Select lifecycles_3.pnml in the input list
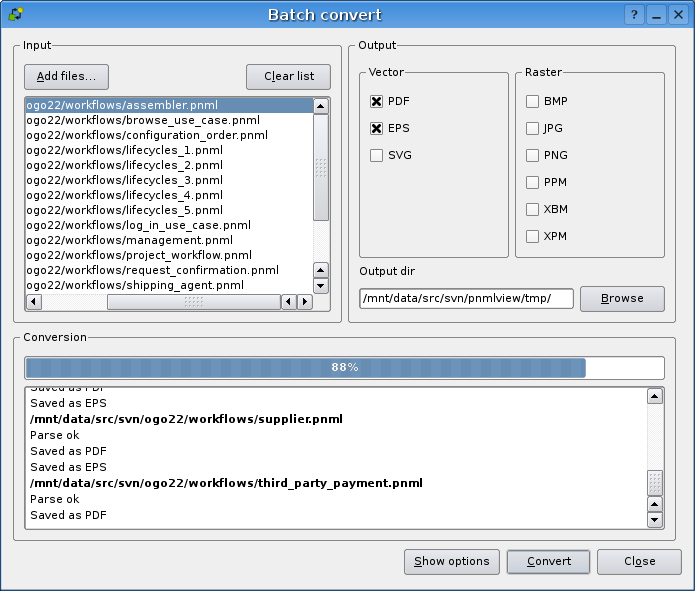The height and width of the screenshot is (591, 695). pyautogui.click(x=125, y=180)
